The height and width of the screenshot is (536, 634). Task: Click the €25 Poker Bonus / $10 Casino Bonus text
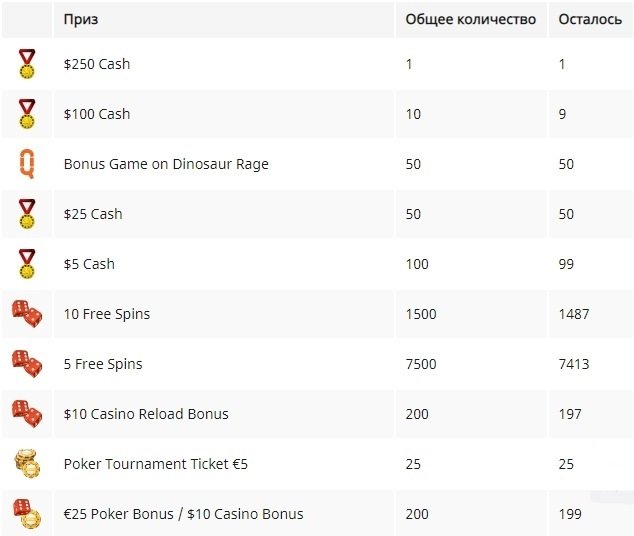184,514
